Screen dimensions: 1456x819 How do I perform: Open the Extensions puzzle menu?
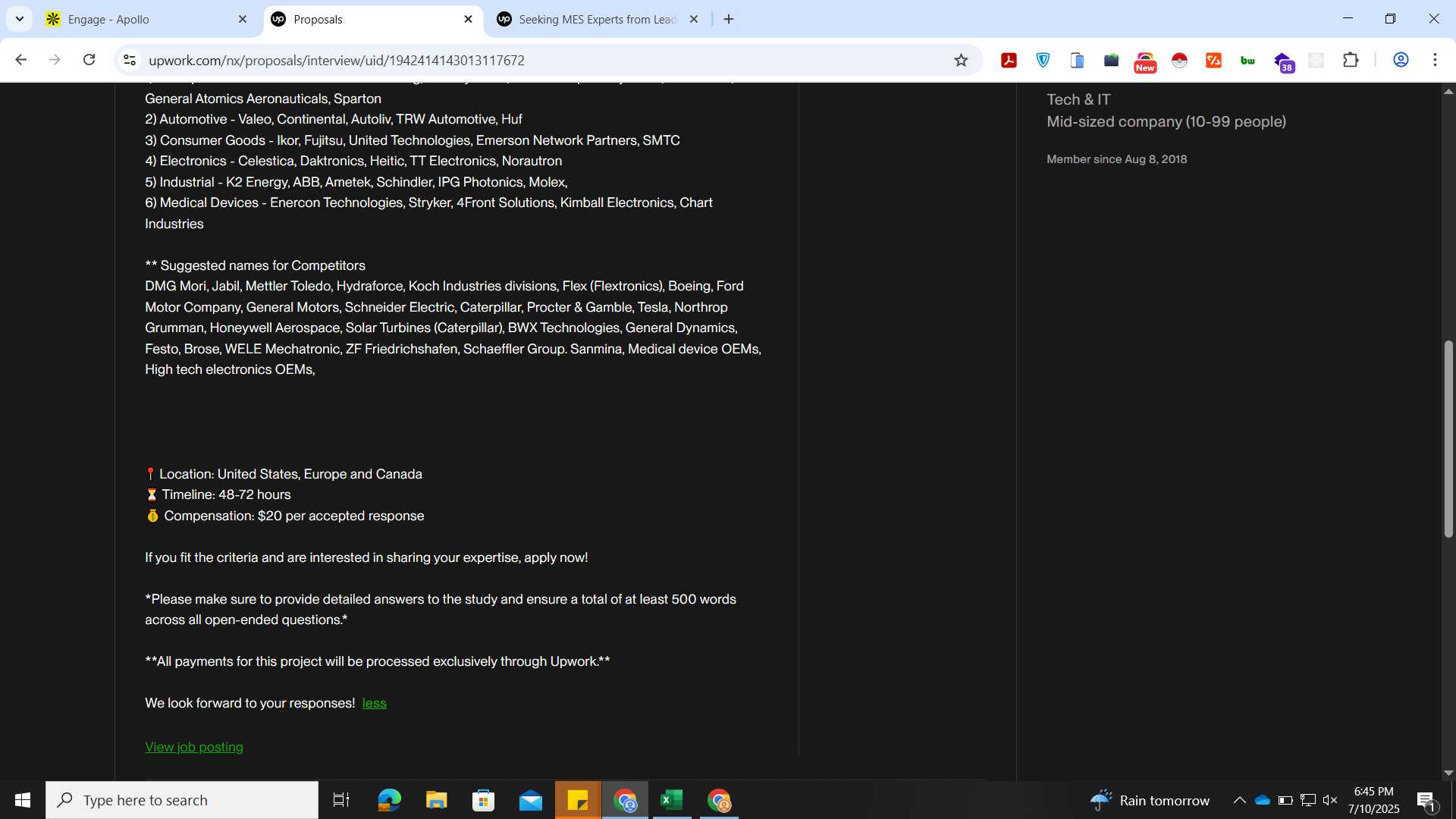tap(1351, 60)
